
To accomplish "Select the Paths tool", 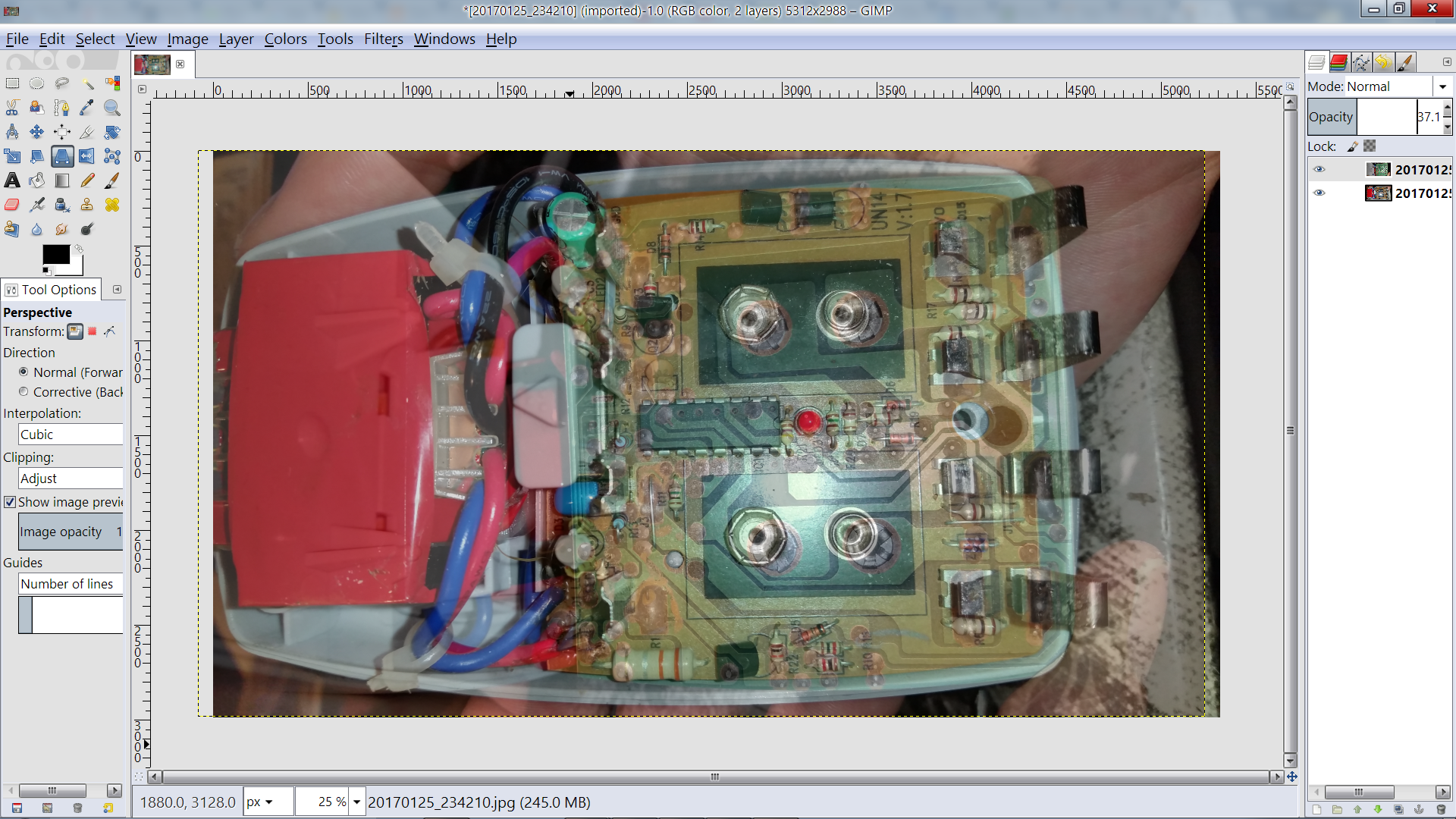I will [x=62, y=108].
